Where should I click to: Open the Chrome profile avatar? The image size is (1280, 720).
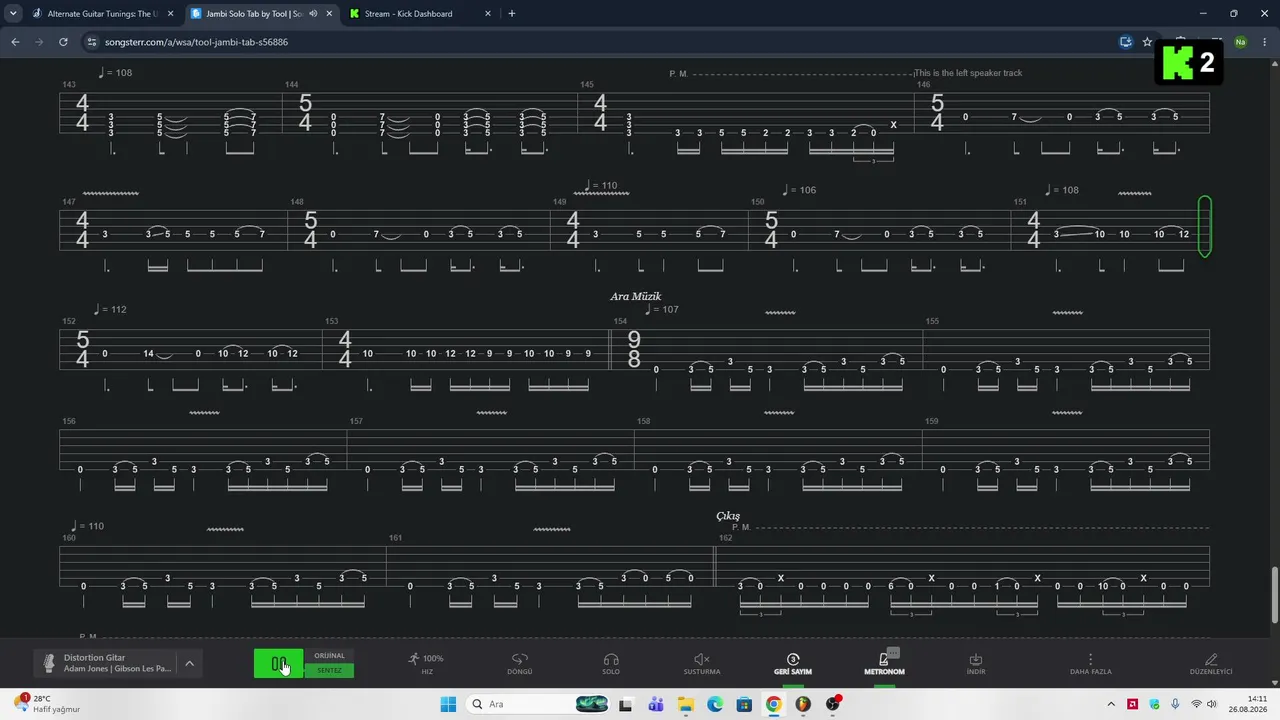click(x=1241, y=42)
